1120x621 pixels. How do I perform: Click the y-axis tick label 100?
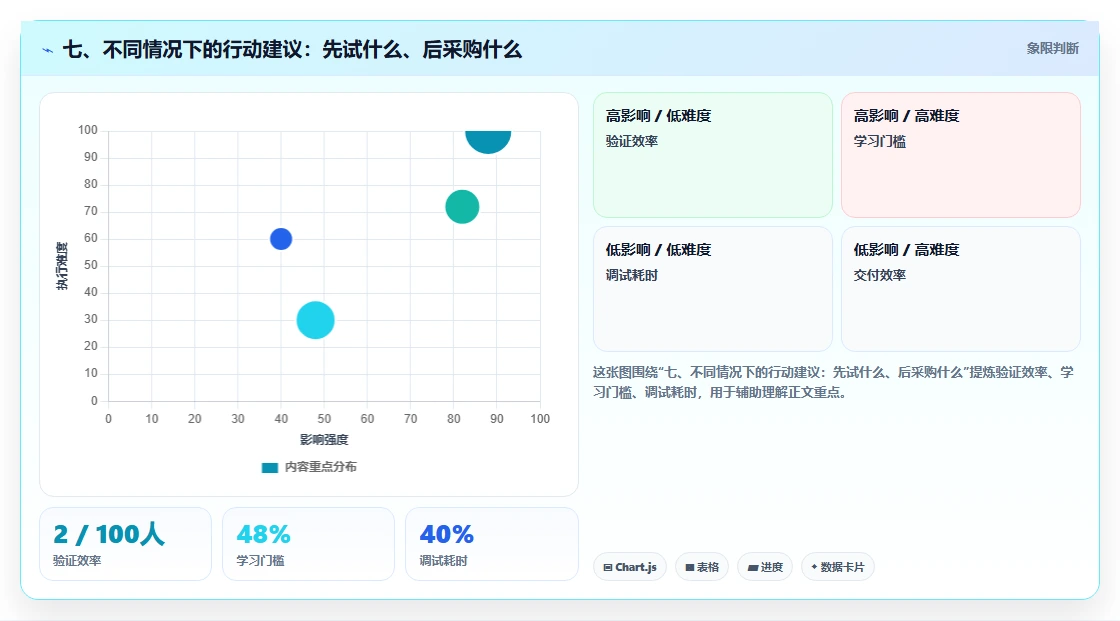pyautogui.click(x=88, y=130)
